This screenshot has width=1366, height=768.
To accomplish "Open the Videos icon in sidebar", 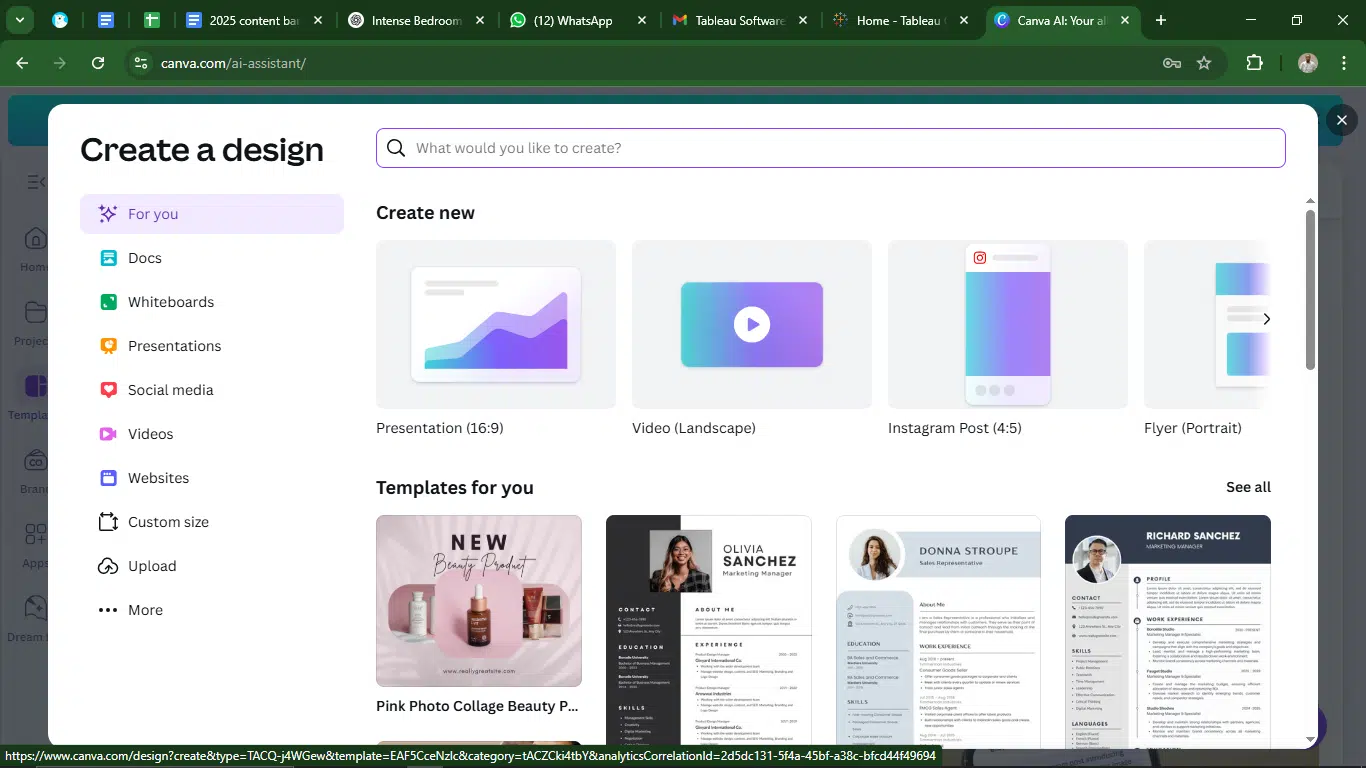I will pos(108,434).
